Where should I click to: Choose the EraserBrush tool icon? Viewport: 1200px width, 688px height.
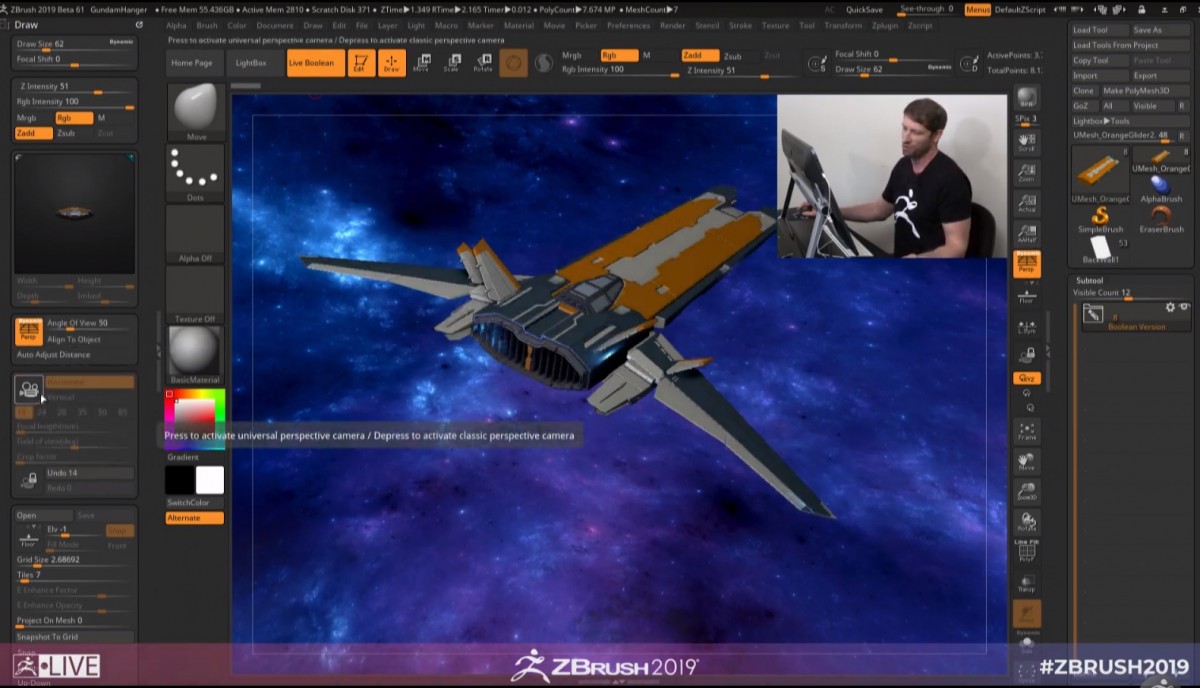1161,218
